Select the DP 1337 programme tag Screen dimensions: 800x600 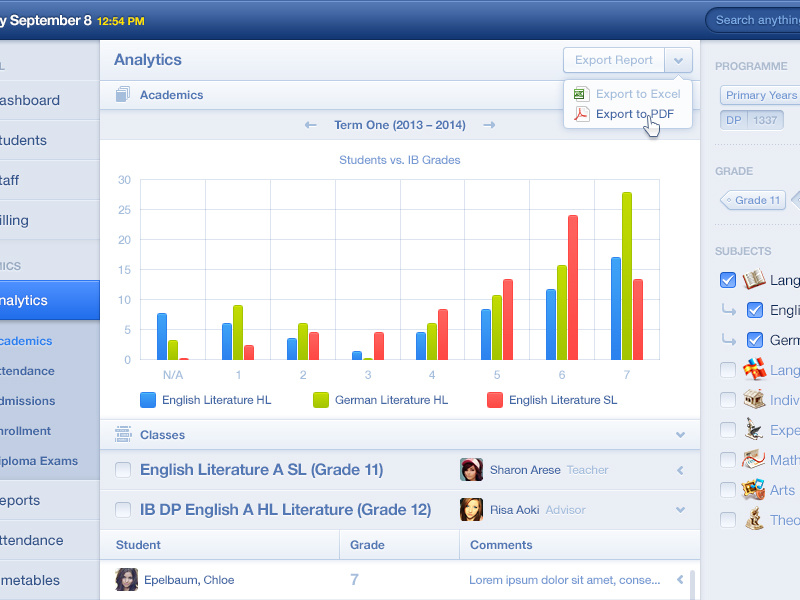[752, 120]
